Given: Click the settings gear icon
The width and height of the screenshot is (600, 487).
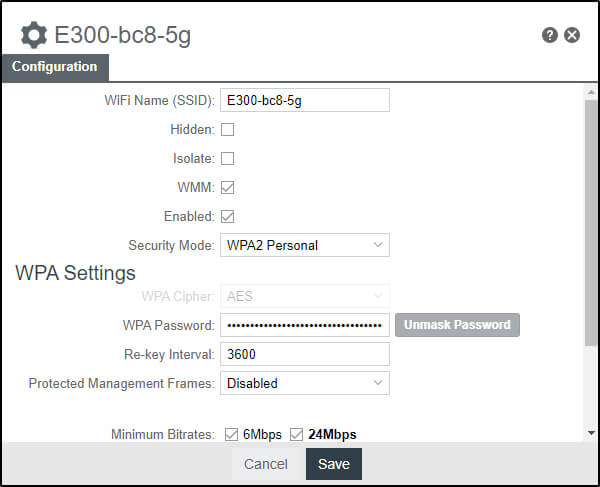Looking at the screenshot, I should click(34, 36).
